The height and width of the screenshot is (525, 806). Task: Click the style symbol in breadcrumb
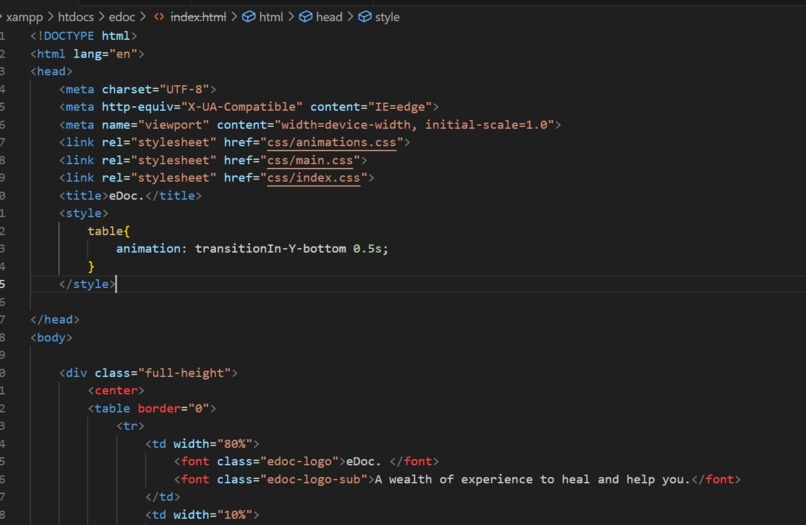pyautogui.click(x=387, y=17)
